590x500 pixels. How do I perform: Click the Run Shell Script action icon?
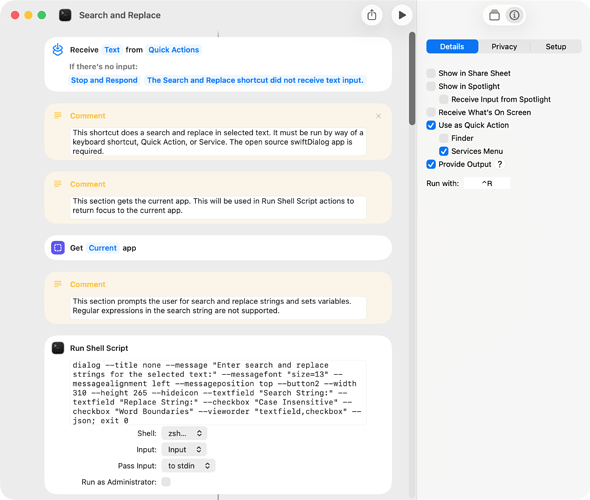click(x=58, y=348)
